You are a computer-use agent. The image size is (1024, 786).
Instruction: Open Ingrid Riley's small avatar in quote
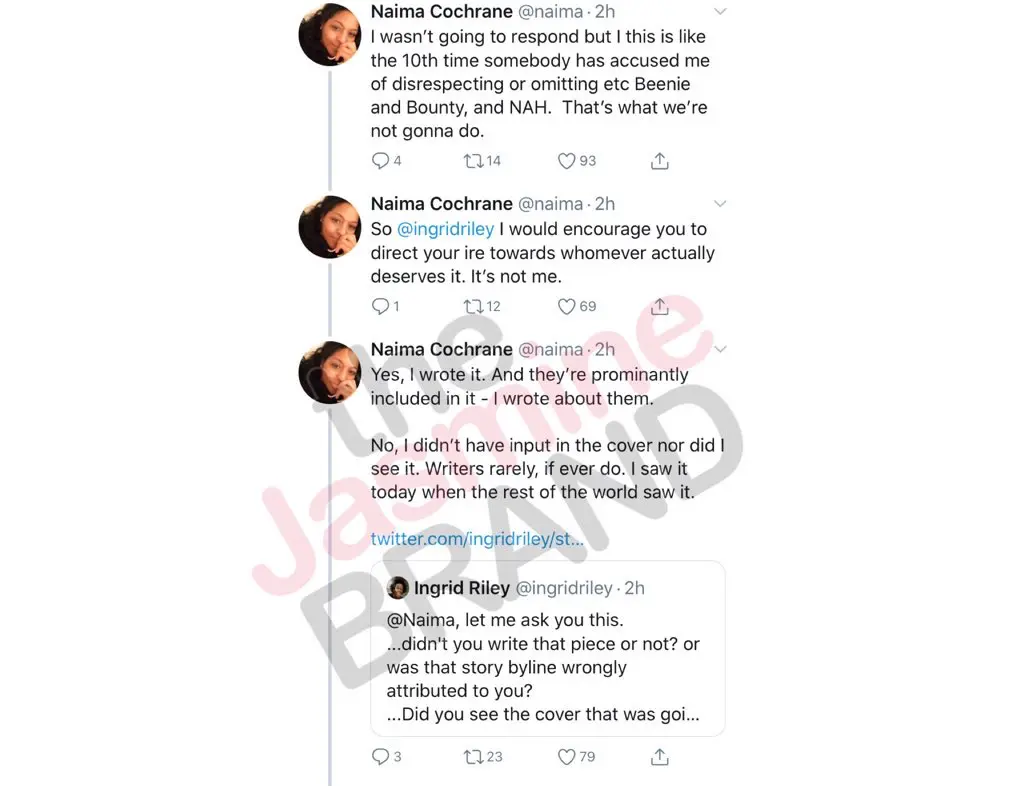[398, 588]
